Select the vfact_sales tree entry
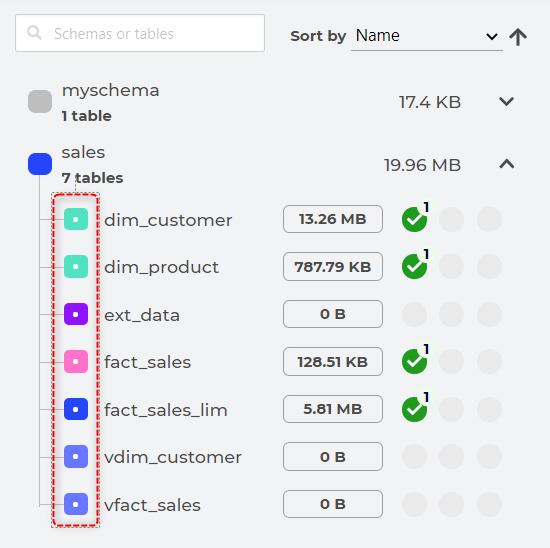This screenshot has height=548, width=550. click(x=152, y=505)
